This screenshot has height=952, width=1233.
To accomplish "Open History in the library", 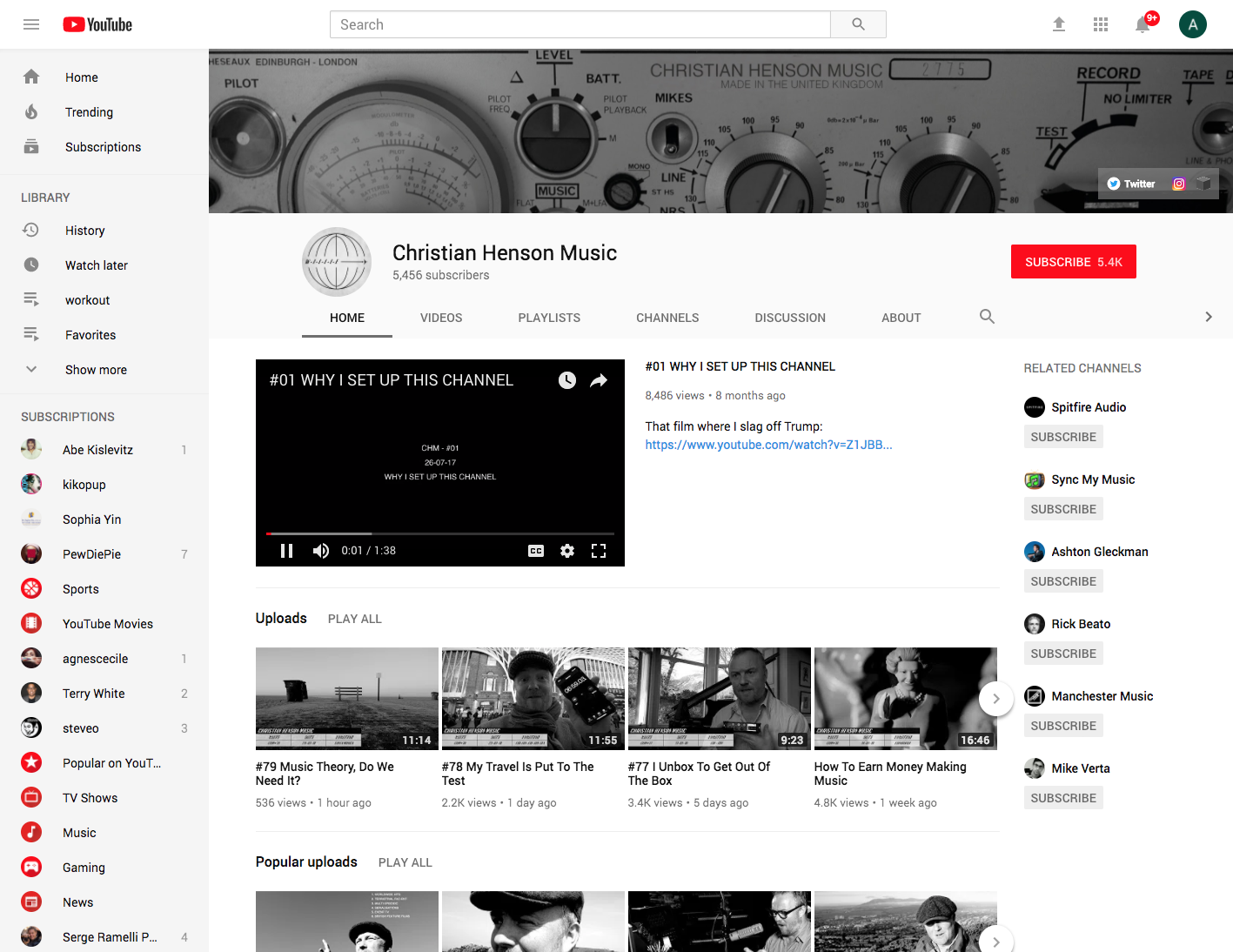I will [104, 231].
